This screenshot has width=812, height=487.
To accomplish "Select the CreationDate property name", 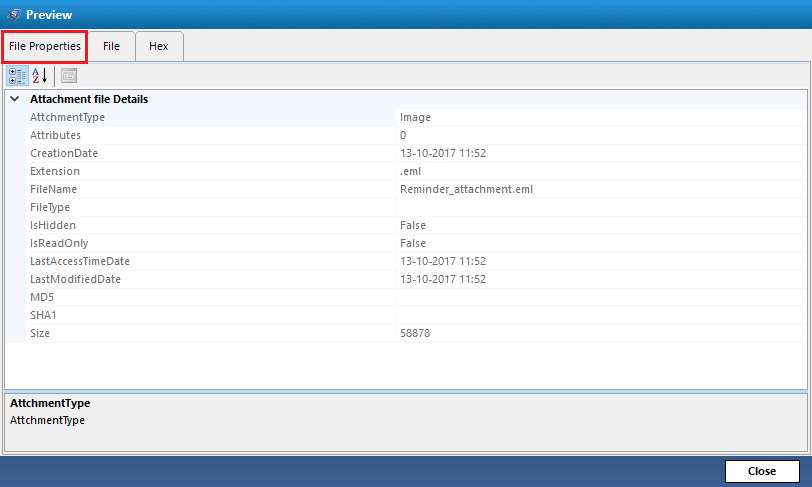I will click(64, 153).
